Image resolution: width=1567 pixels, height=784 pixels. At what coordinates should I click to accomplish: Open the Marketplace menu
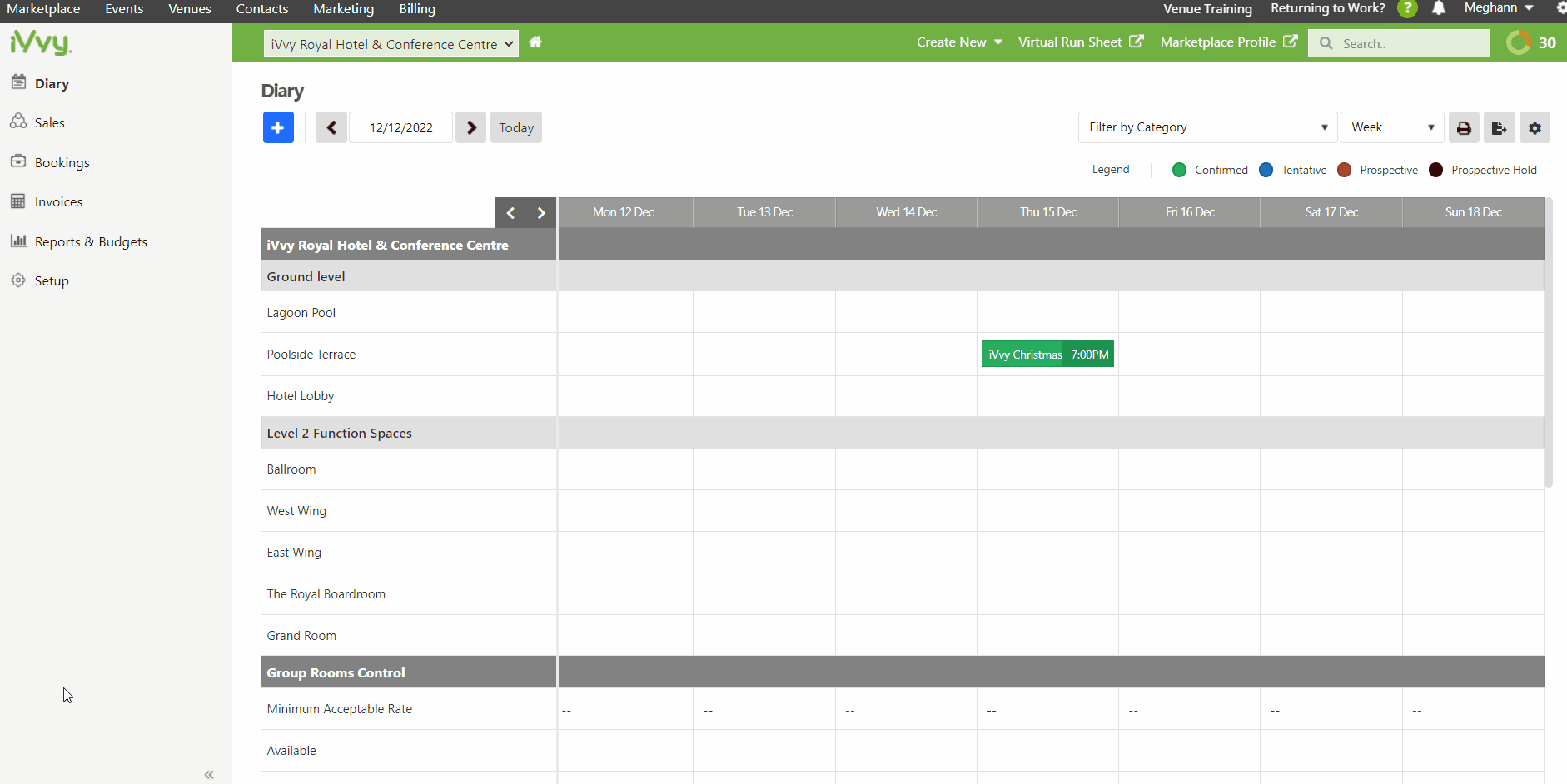43,8
